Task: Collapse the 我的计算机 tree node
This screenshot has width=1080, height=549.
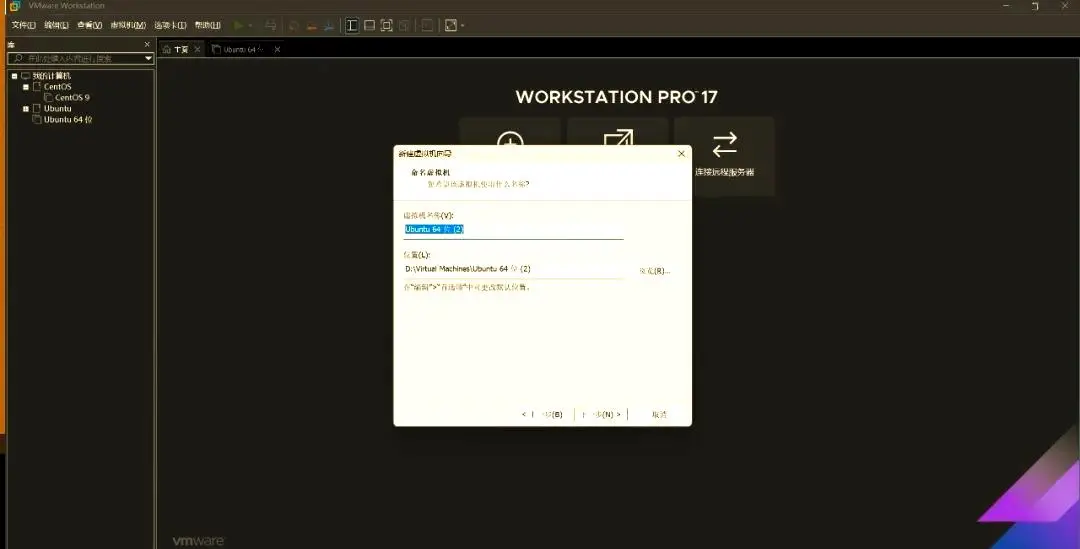Action: pyautogui.click(x=14, y=76)
